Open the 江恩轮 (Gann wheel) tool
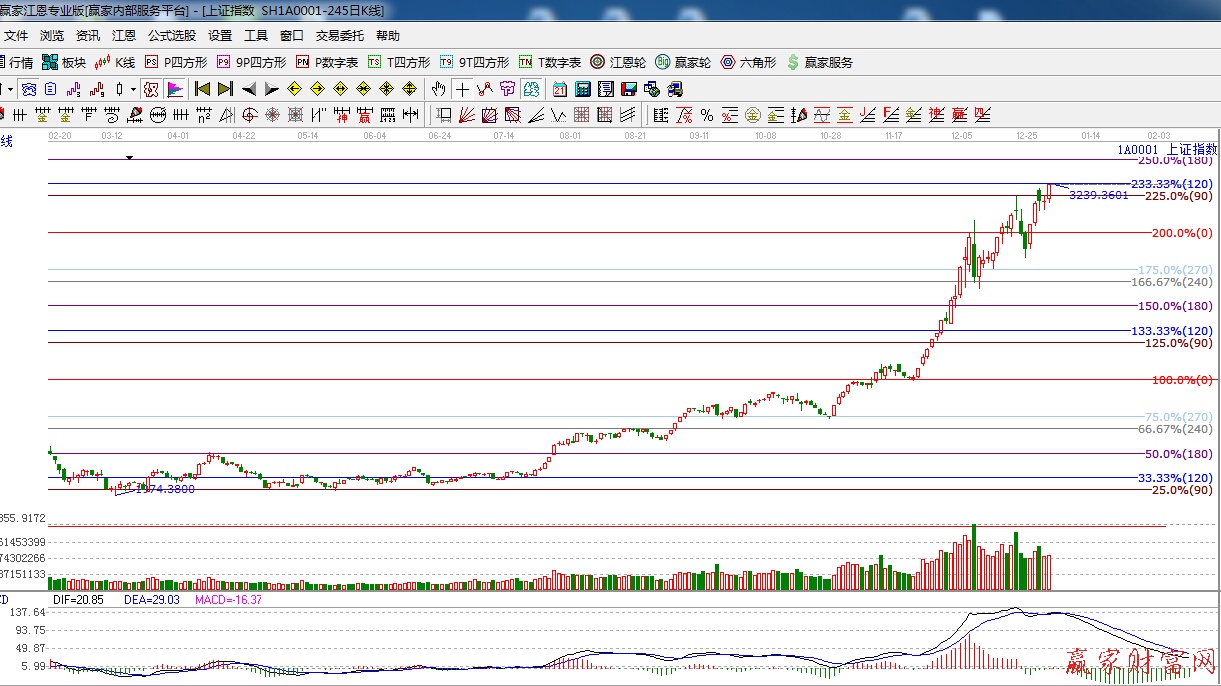The height and width of the screenshot is (686, 1221). (x=618, y=62)
